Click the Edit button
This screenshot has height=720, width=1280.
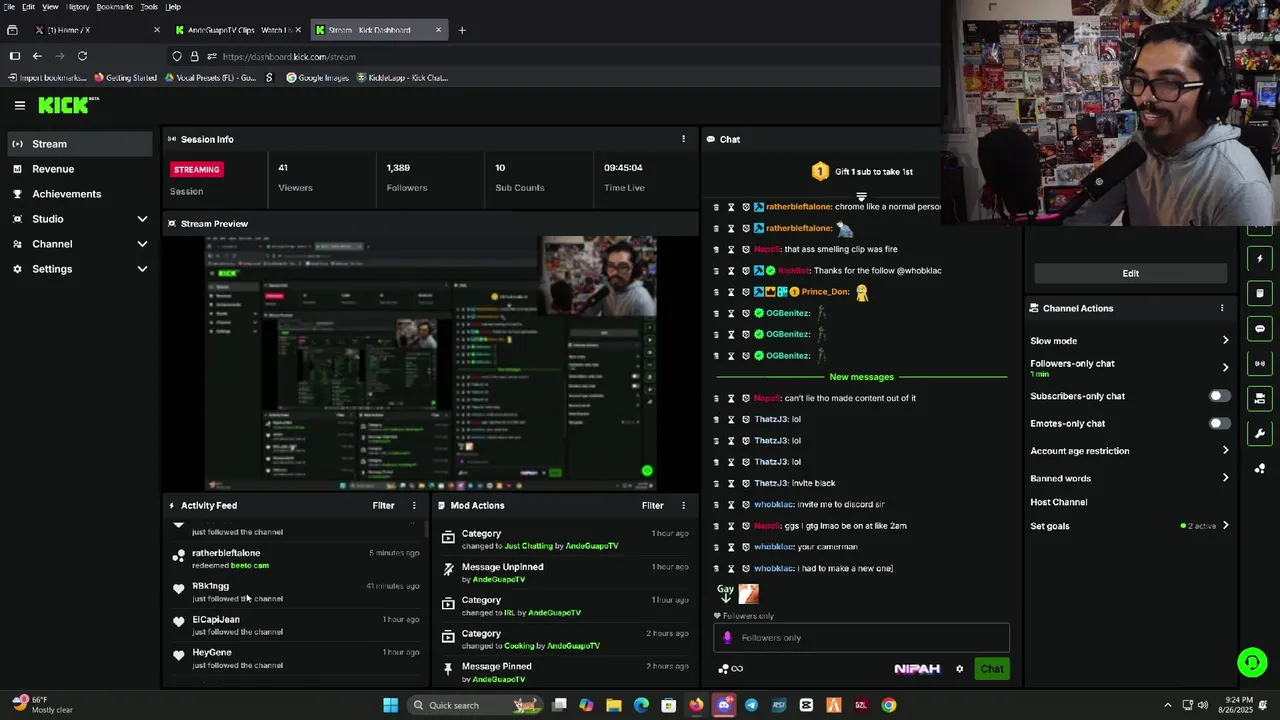click(x=1130, y=273)
